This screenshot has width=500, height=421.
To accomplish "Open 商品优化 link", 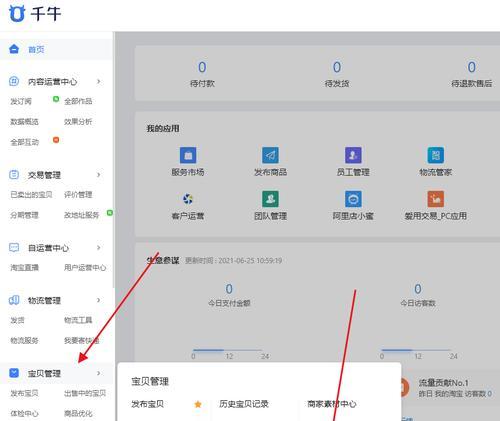I will 78,414.
